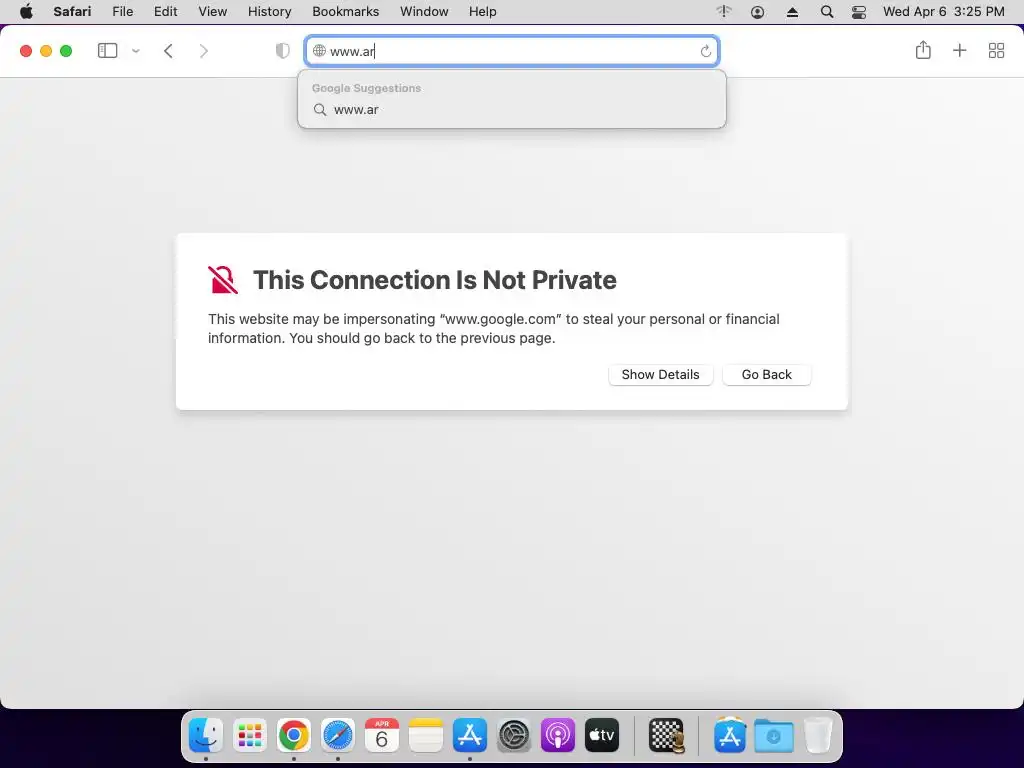Click the Go Back button

click(767, 375)
